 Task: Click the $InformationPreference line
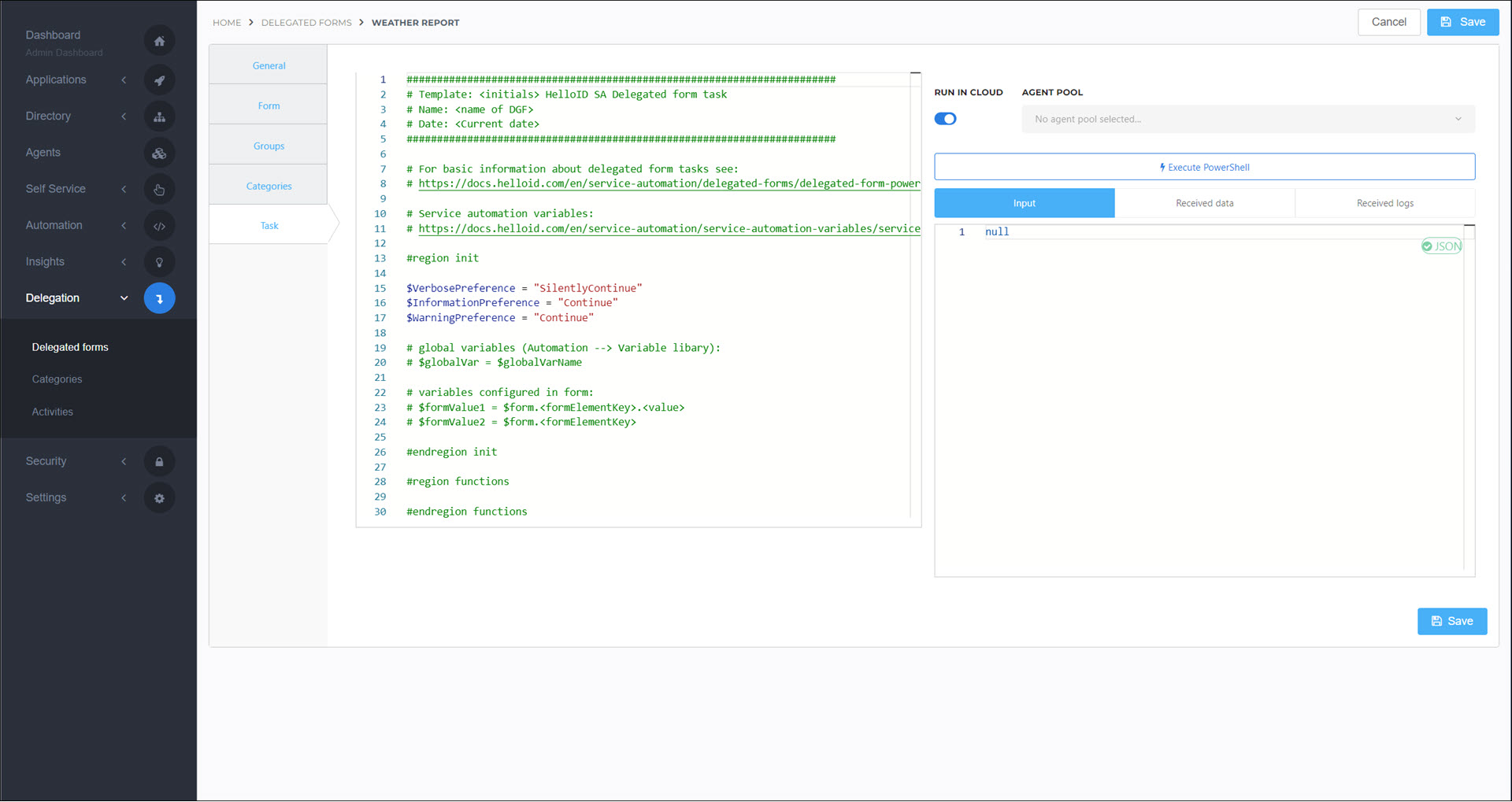[512, 303]
